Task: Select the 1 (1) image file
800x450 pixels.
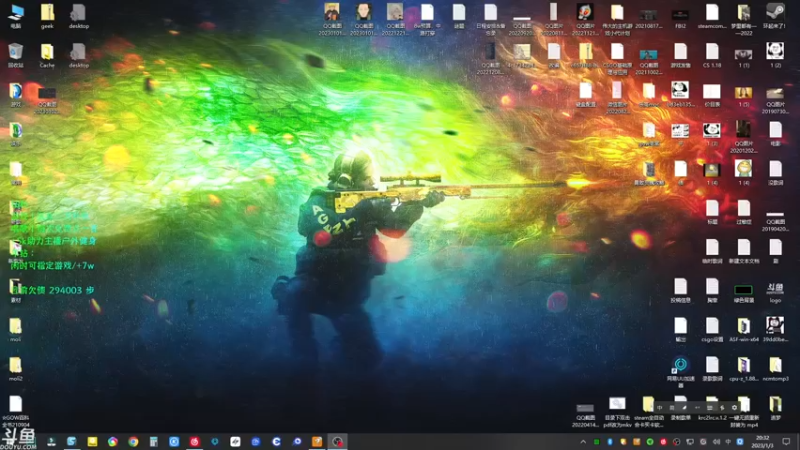Action: (743, 58)
